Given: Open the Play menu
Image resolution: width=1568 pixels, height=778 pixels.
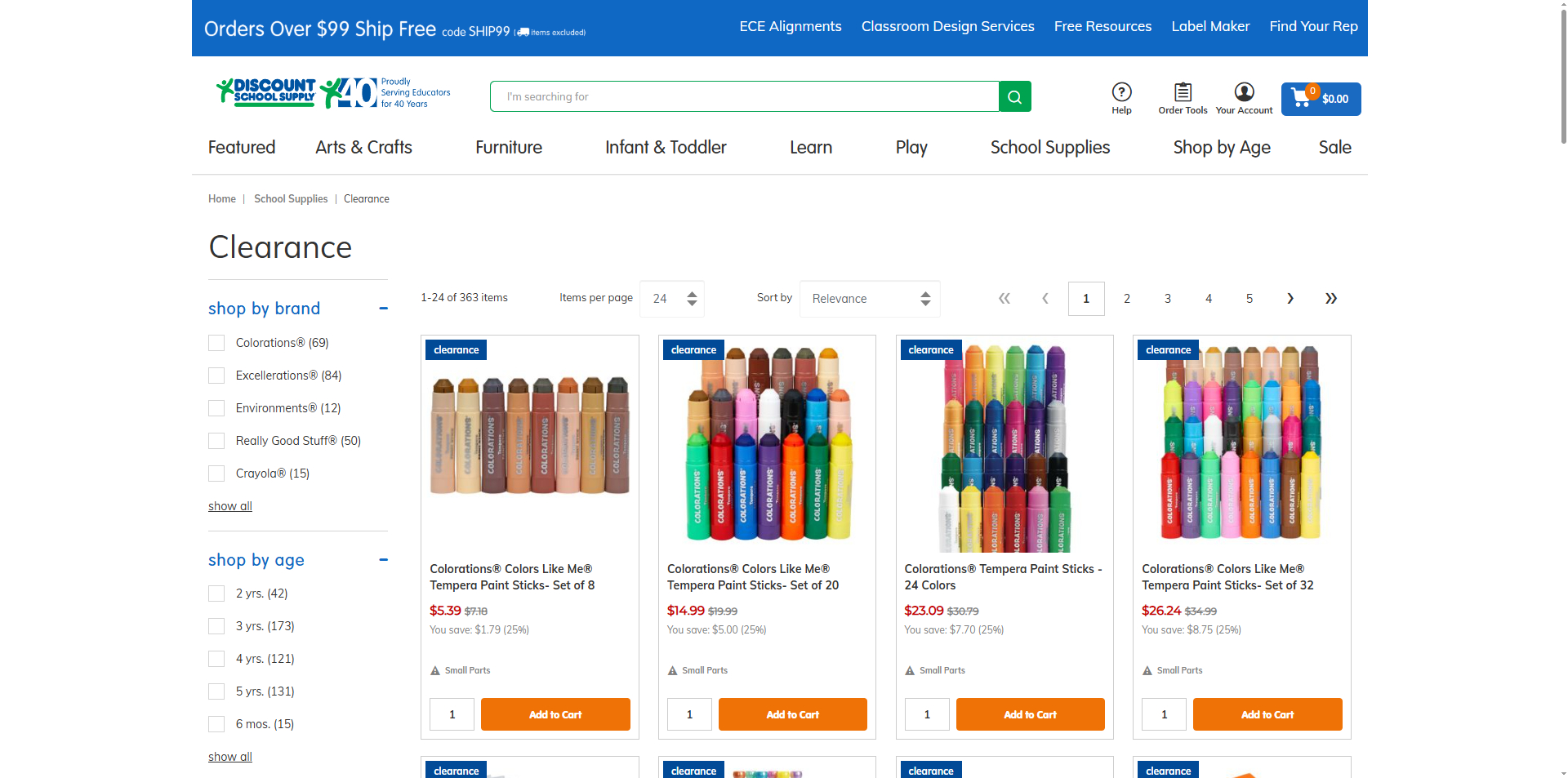Looking at the screenshot, I should pyautogui.click(x=911, y=148).
